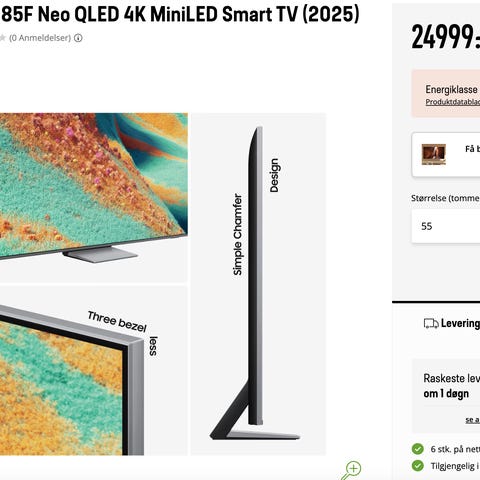The image size is (480, 480).
Task: Click the 'Raskeste levering om 1 døgn' box
Action: [x=446, y=396]
